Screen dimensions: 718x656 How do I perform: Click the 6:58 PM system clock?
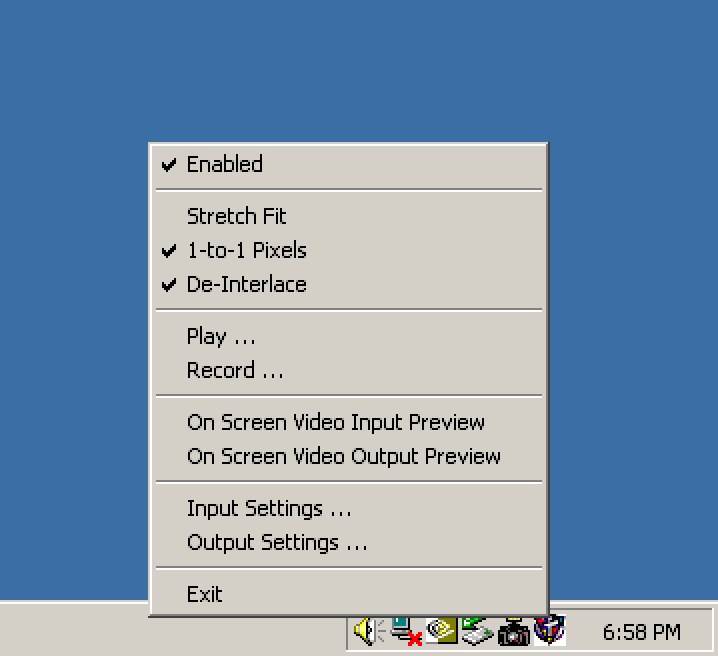tap(642, 632)
